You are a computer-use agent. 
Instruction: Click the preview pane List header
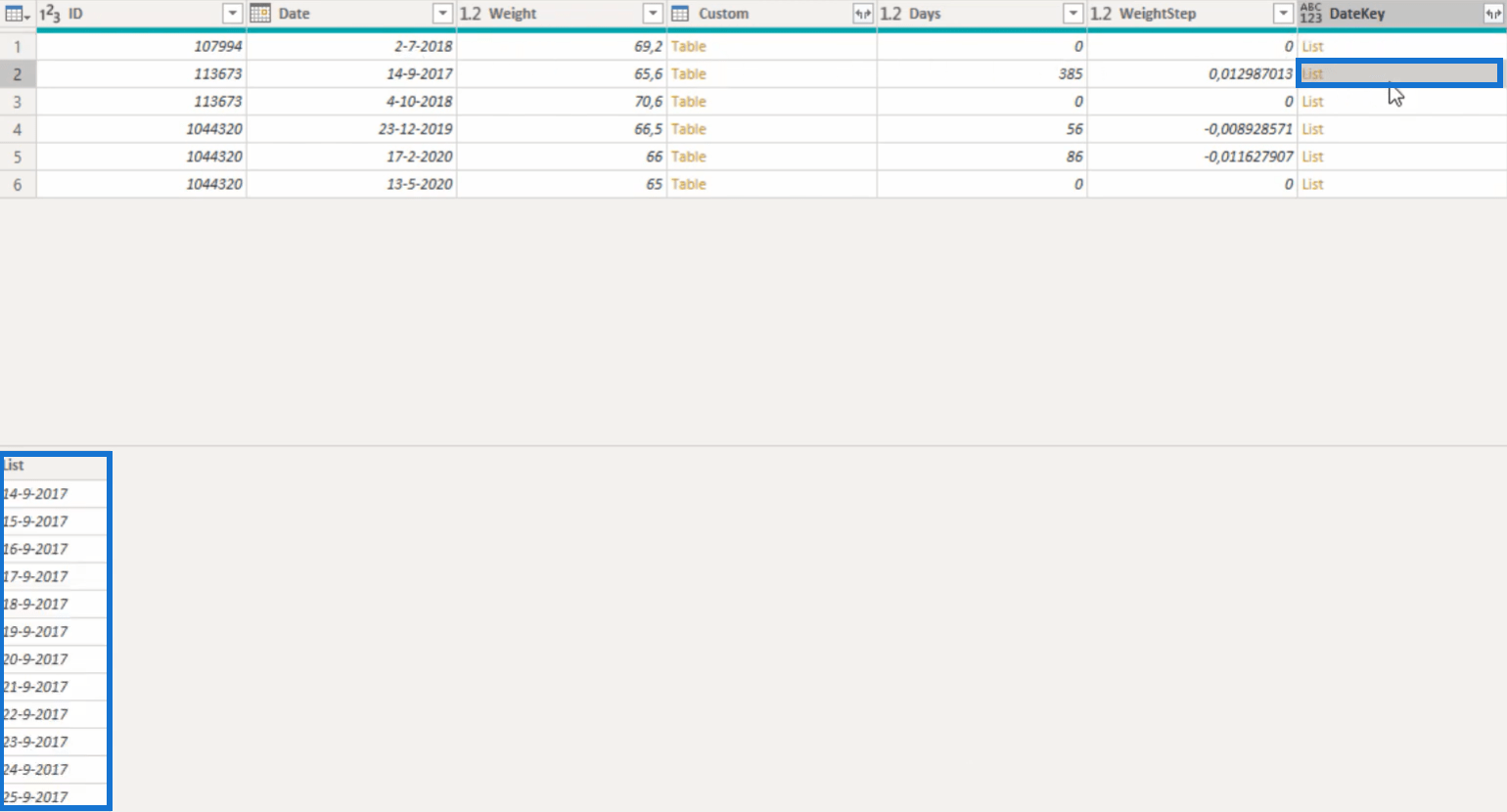click(x=54, y=466)
